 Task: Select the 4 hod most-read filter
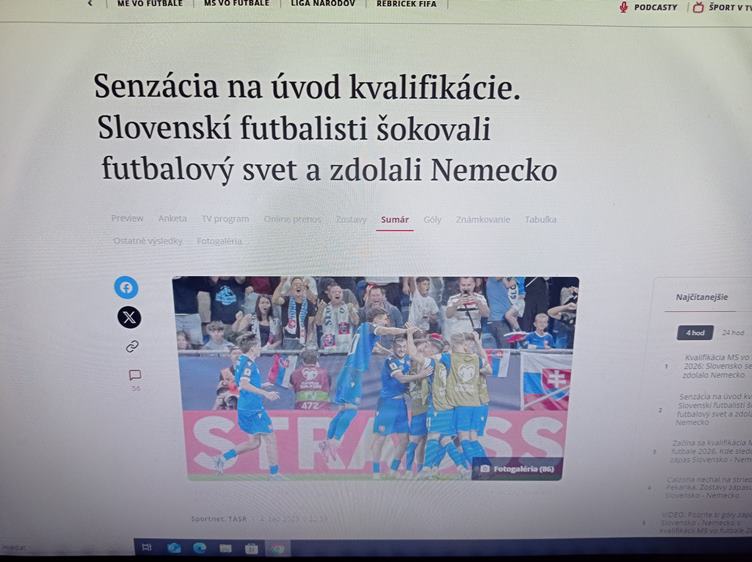(x=695, y=332)
